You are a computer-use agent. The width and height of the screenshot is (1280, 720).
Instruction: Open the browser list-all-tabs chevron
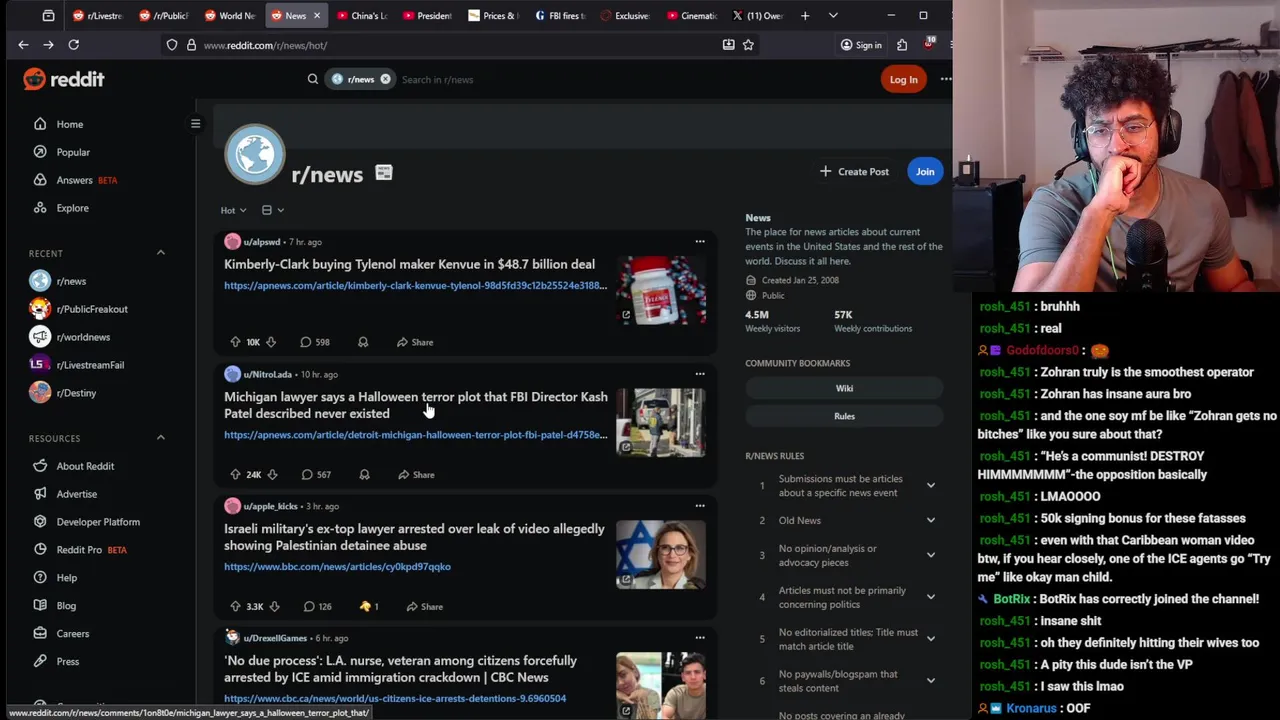click(833, 15)
